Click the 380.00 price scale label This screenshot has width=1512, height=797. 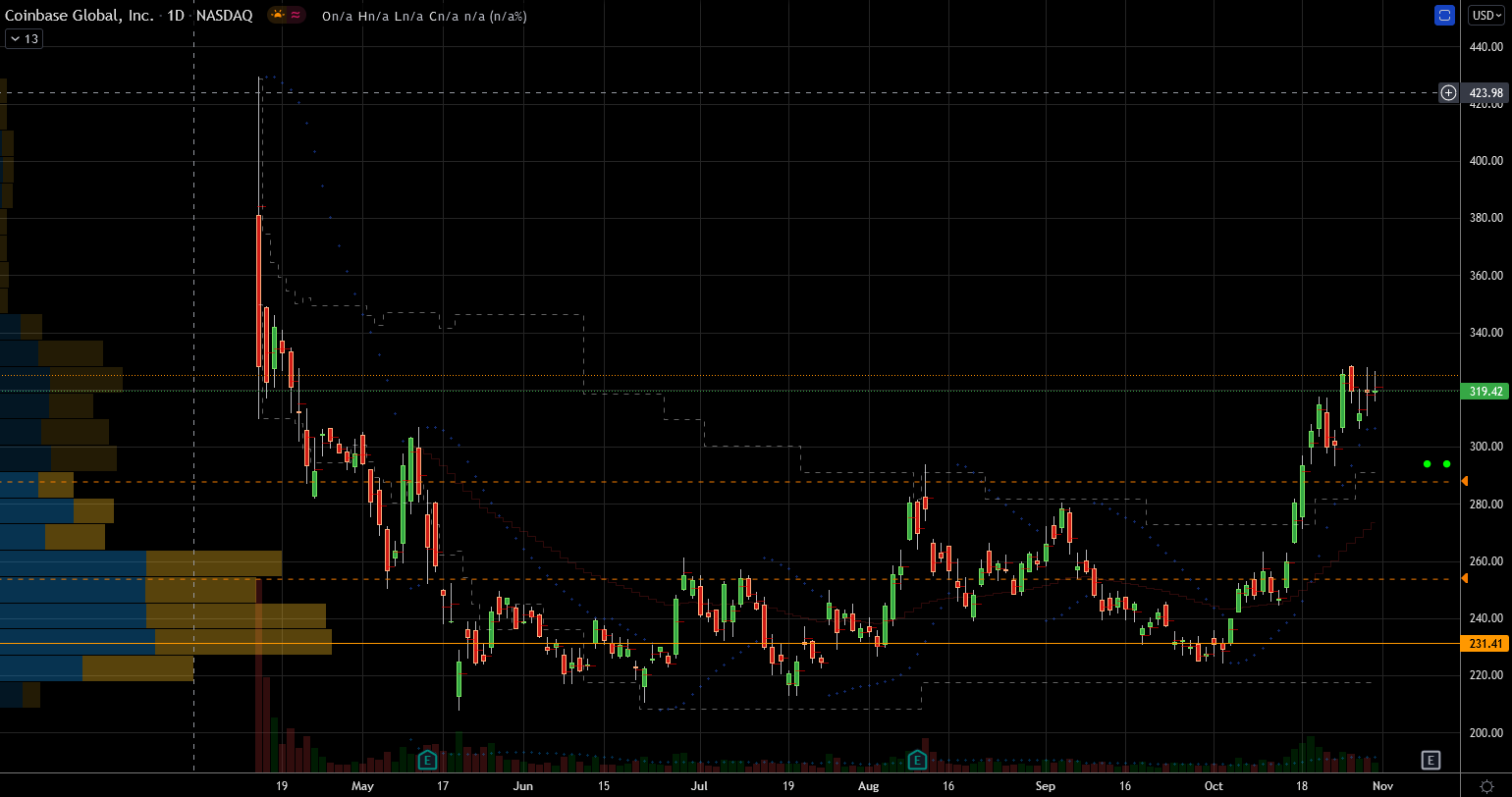(x=1486, y=218)
